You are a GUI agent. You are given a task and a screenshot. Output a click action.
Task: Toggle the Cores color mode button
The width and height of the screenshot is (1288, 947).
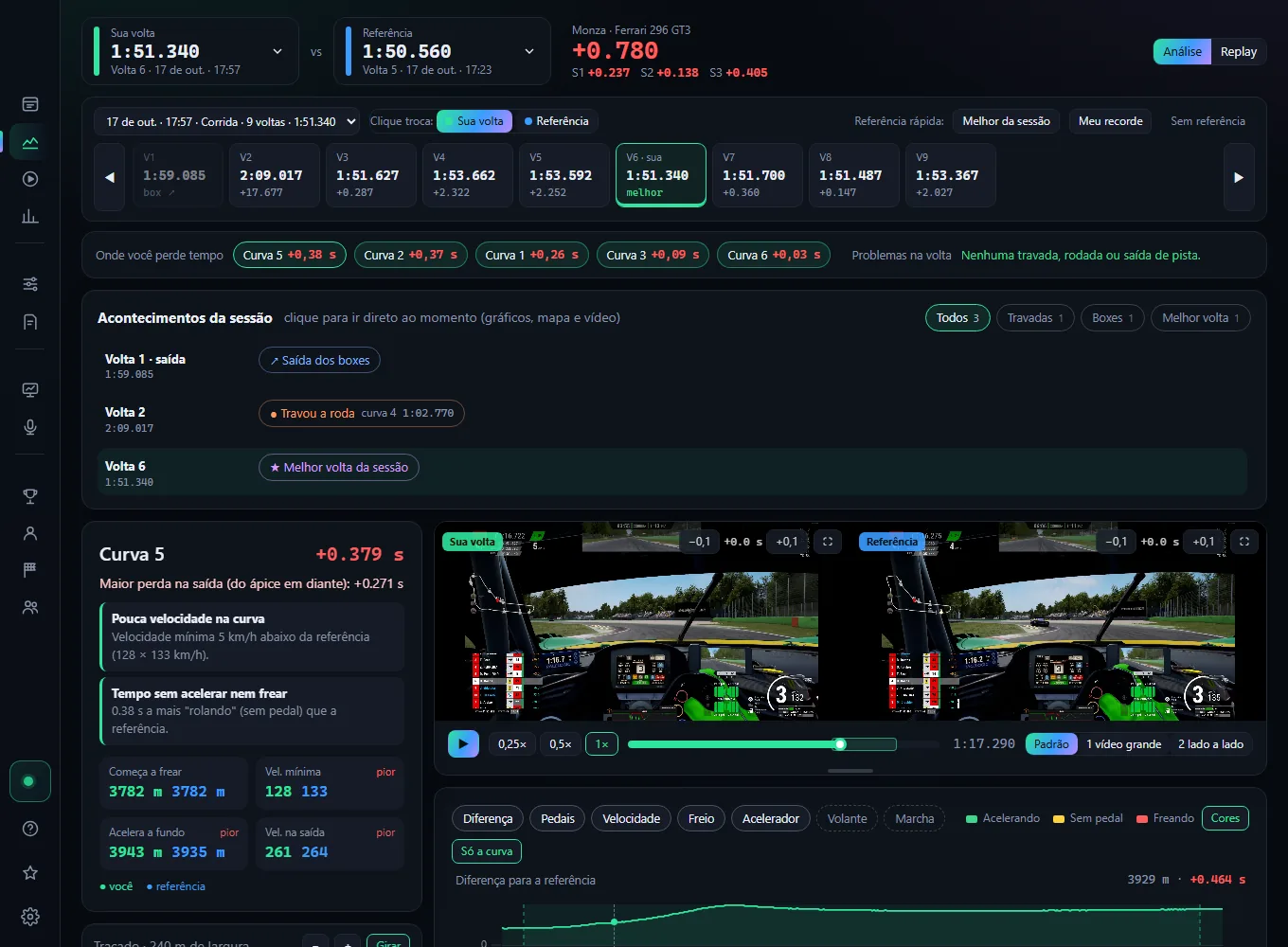coord(1225,818)
